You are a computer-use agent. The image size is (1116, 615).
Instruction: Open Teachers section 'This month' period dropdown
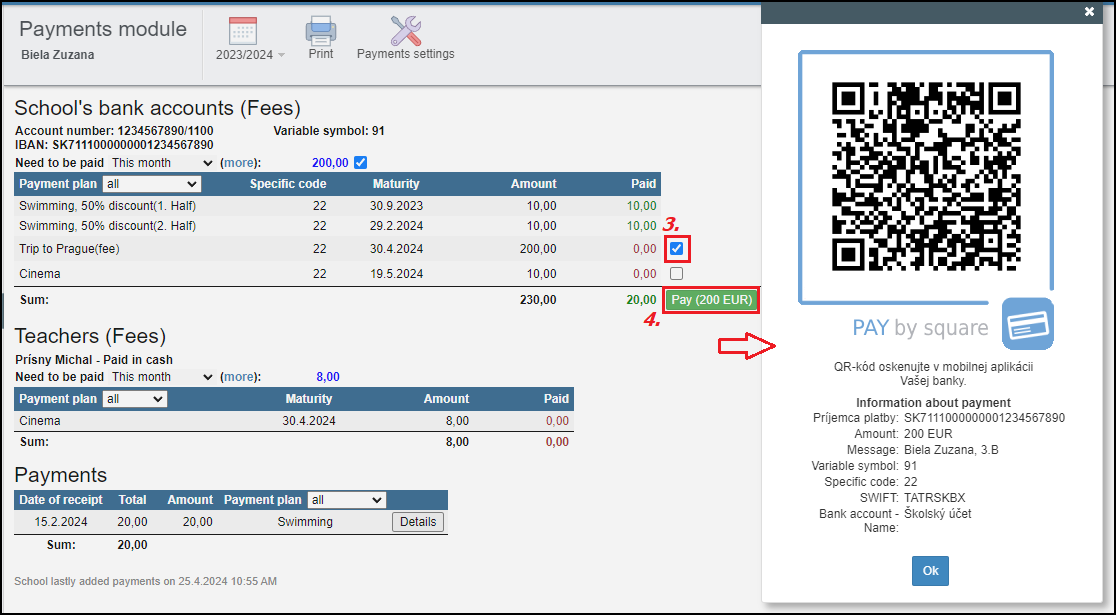pos(162,377)
